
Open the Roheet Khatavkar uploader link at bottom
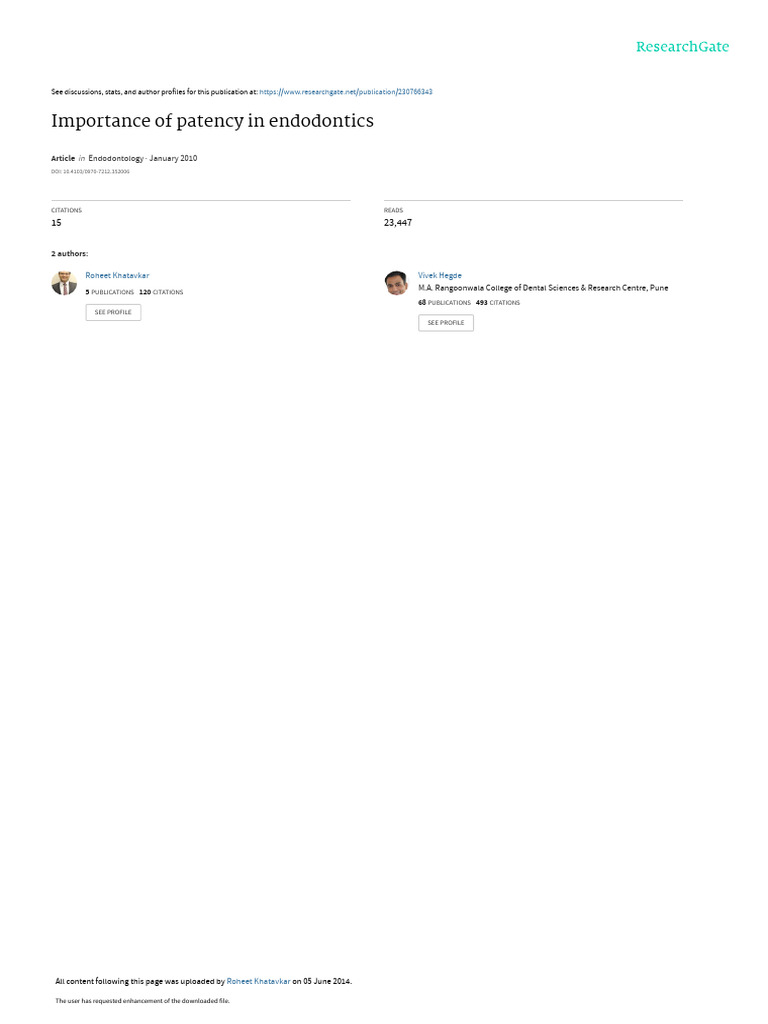258,981
